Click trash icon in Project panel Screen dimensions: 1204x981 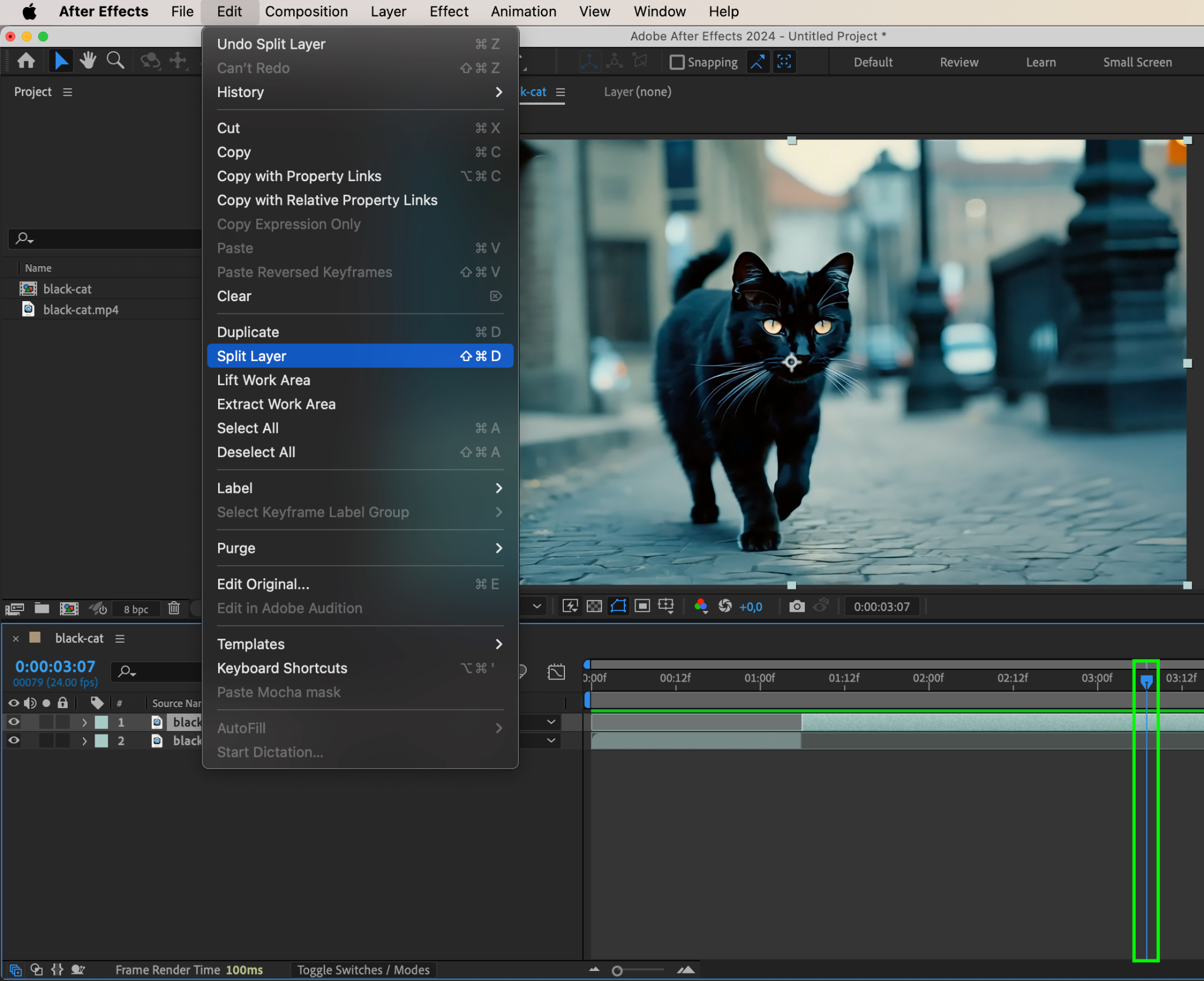tap(173, 608)
